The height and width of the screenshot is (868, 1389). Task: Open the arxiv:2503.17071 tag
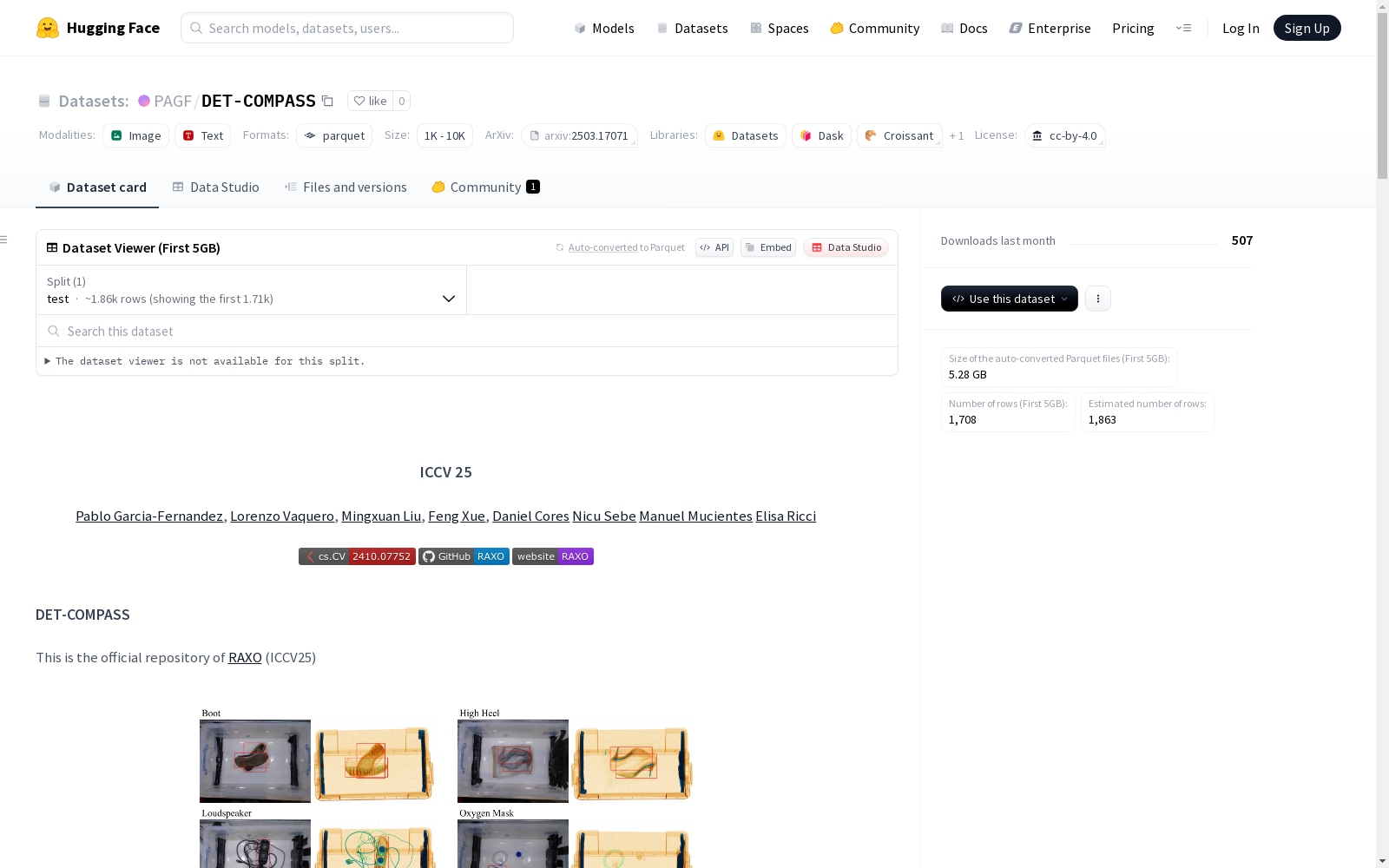click(579, 135)
